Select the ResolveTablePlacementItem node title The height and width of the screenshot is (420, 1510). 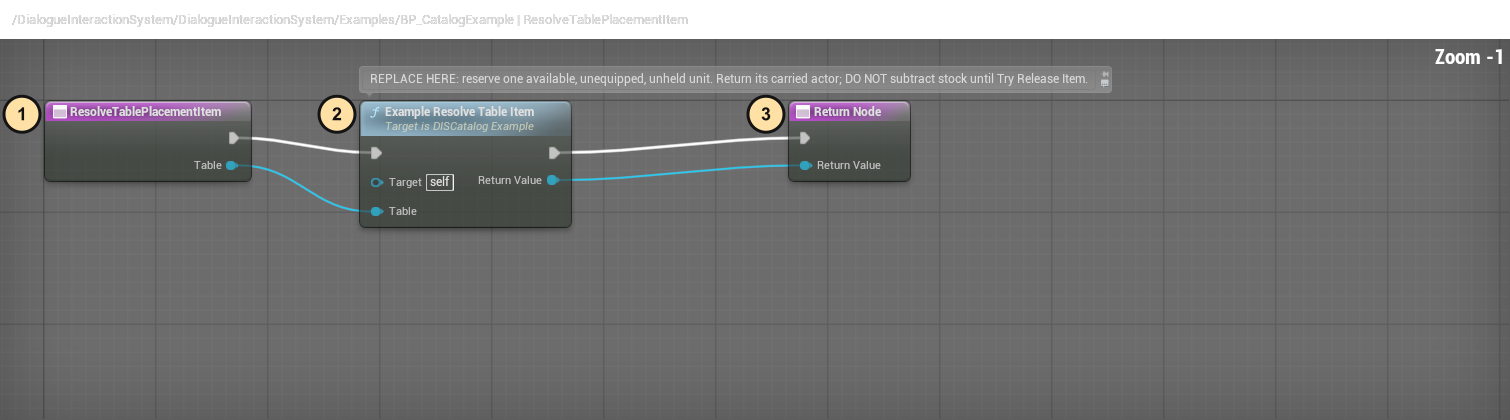point(145,112)
